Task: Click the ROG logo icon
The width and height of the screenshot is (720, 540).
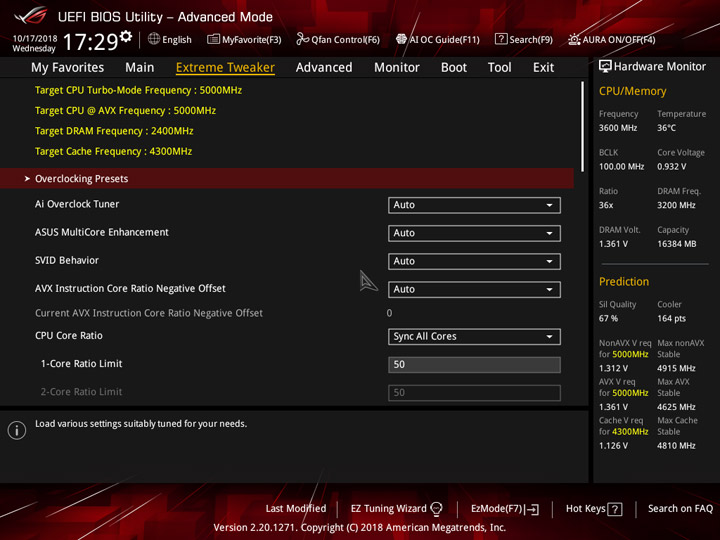Action: 31,16
